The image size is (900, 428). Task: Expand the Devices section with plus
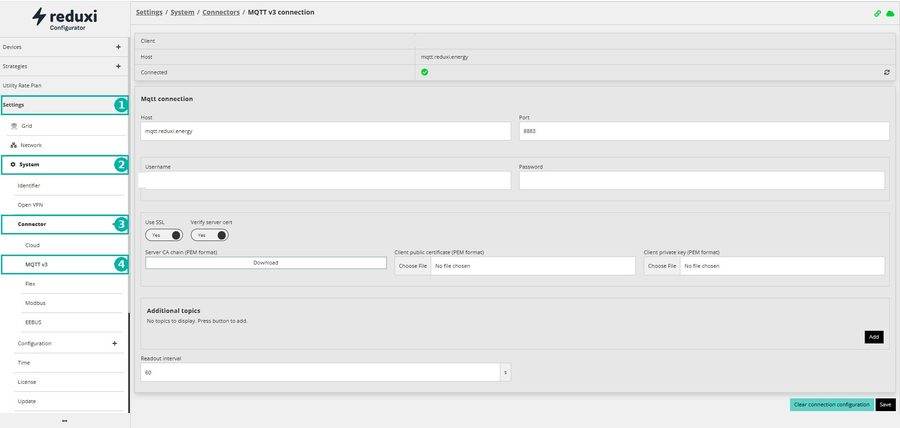tap(118, 47)
